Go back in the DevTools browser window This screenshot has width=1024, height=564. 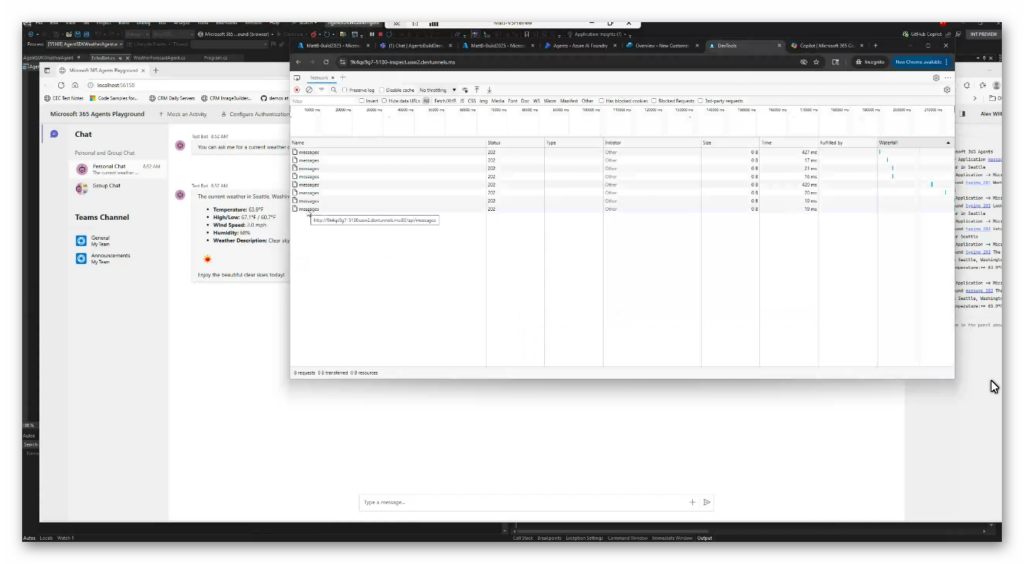(298, 62)
